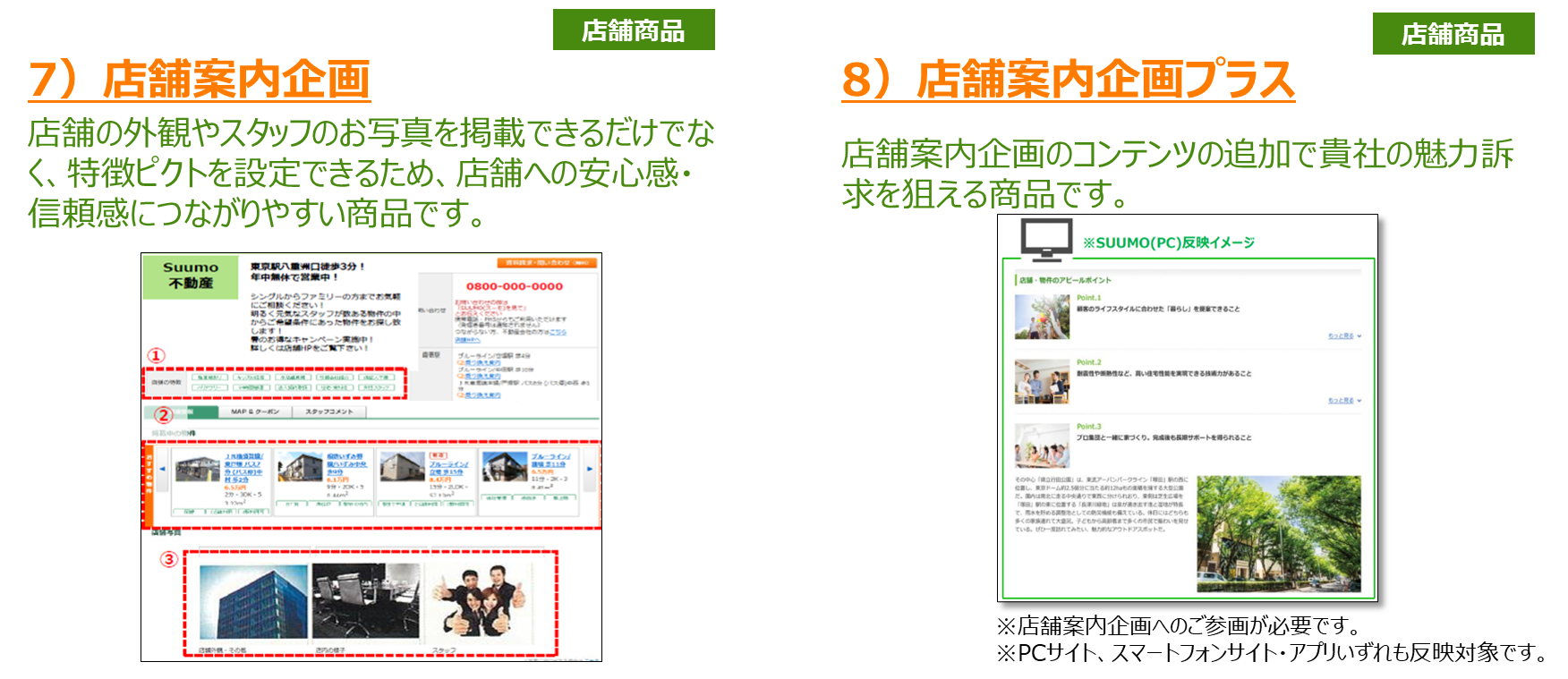Expand もっと見る under Point.1
Image resolution: width=1568 pixels, height=679 pixels.
click(x=1343, y=336)
